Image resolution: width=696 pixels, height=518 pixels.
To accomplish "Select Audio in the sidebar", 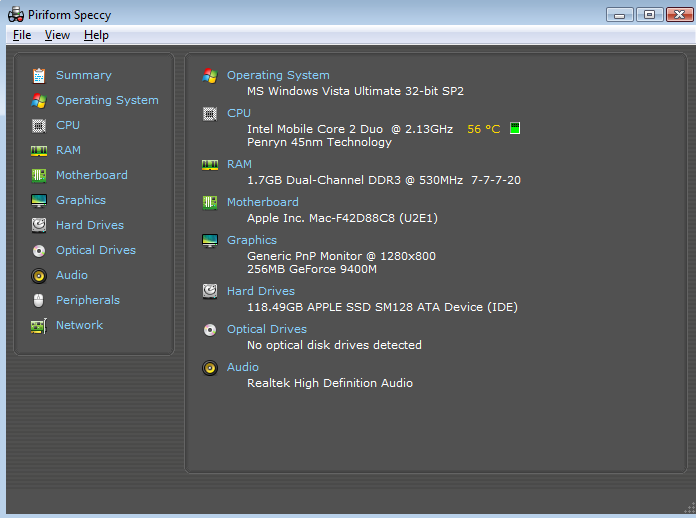I will [x=72, y=275].
